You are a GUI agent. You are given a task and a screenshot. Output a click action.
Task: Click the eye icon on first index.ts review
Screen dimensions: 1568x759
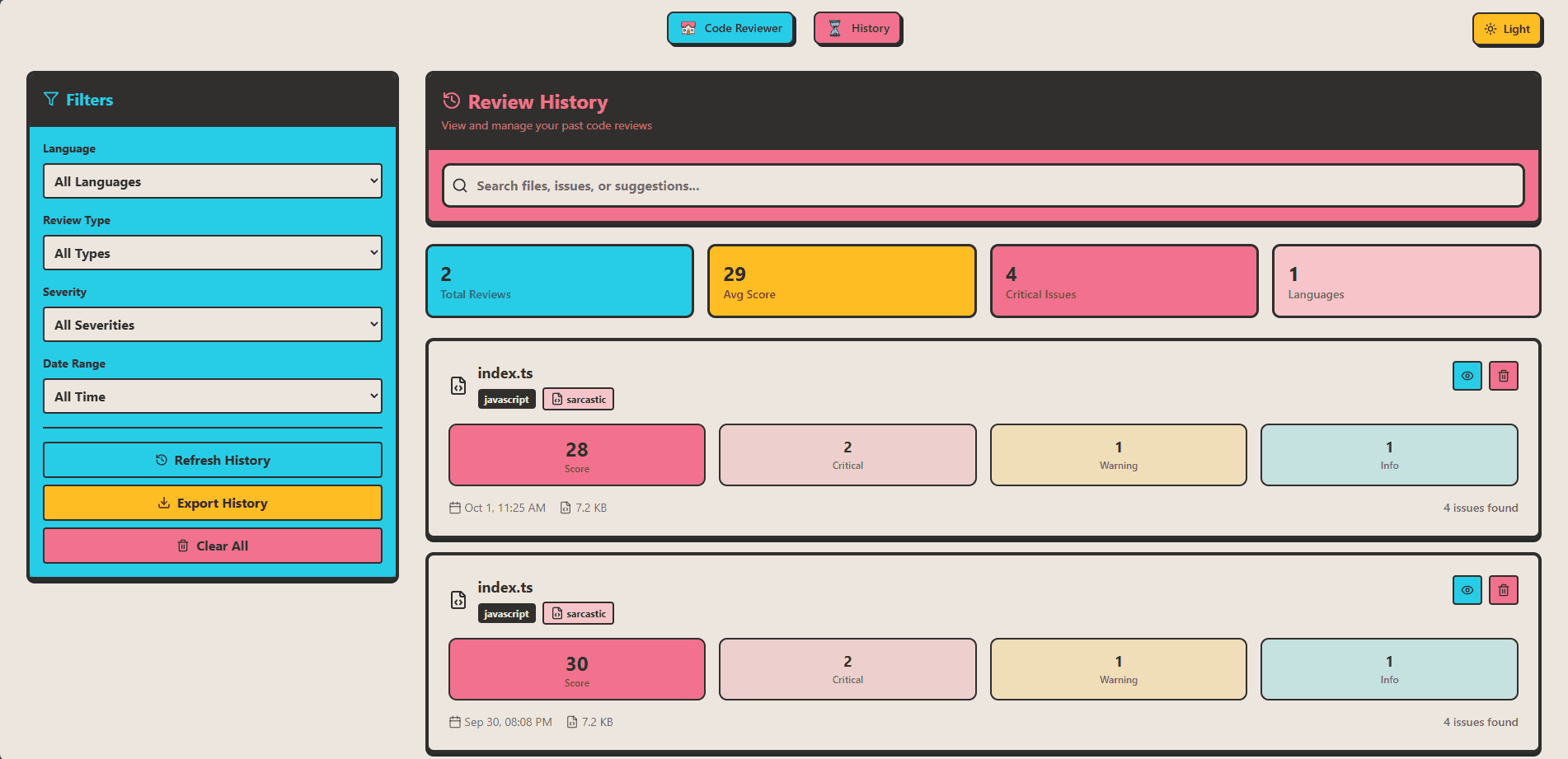pos(1467,376)
